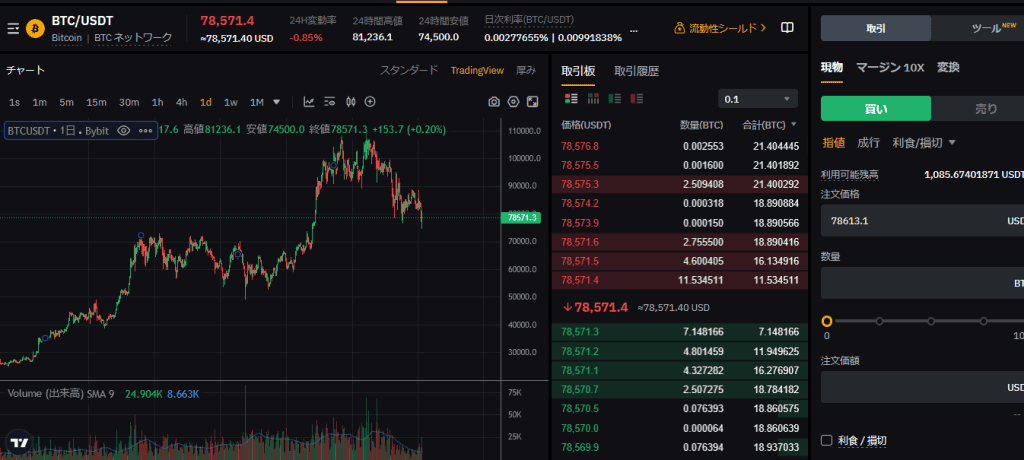Click the add circle plus icon
This screenshot has width=1024, height=460.
370,102
